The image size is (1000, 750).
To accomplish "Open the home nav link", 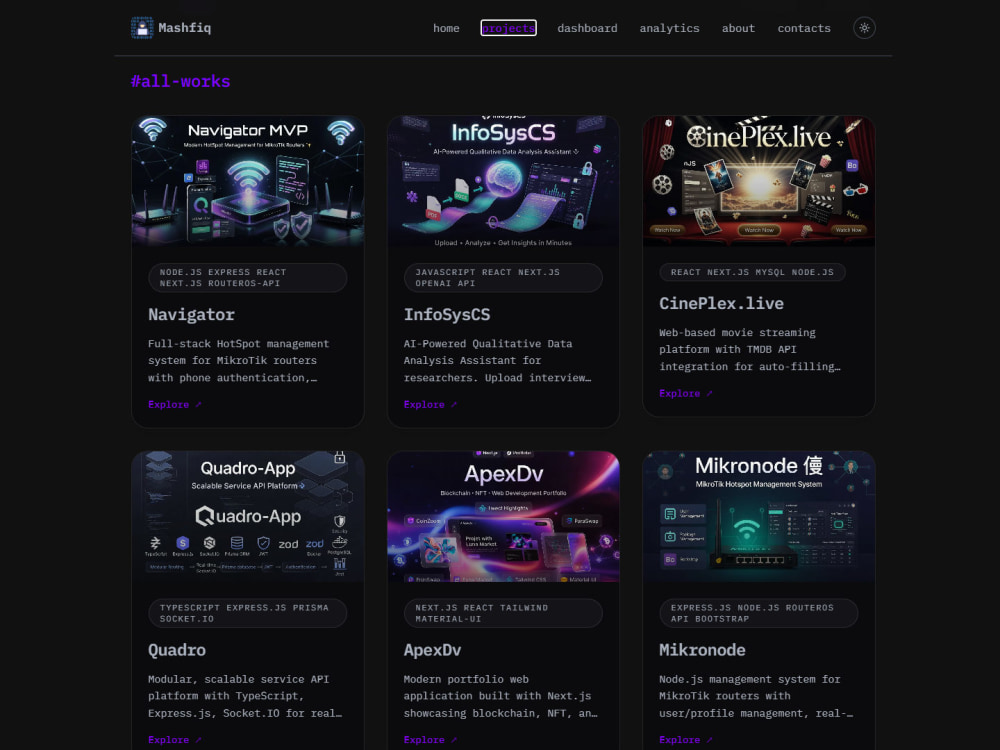I will coord(446,28).
